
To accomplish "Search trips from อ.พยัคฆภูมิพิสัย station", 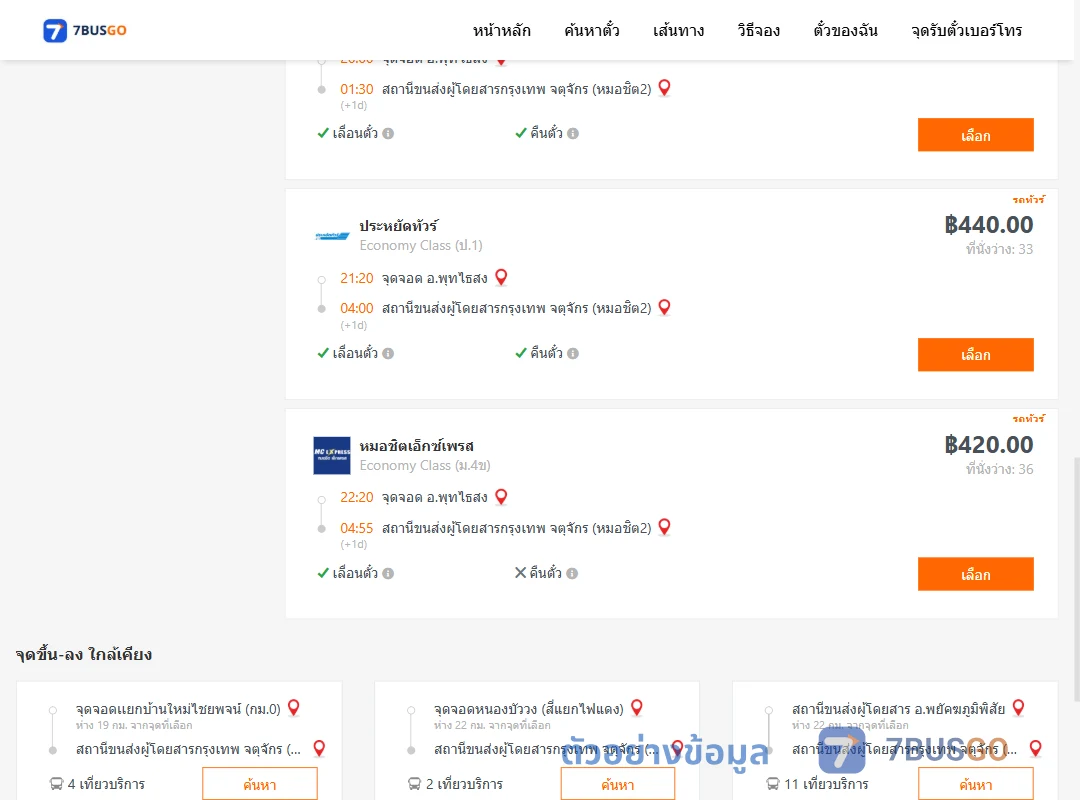I will pos(975,784).
